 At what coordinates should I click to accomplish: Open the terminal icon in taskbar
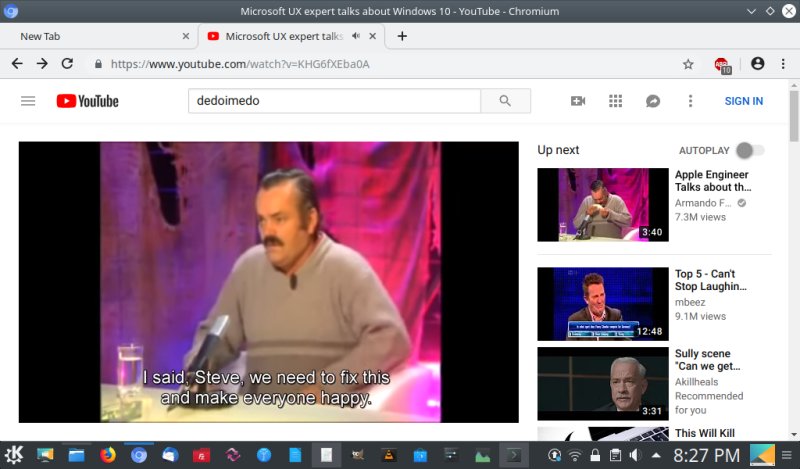pyautogui.click(x=513, y=455)
